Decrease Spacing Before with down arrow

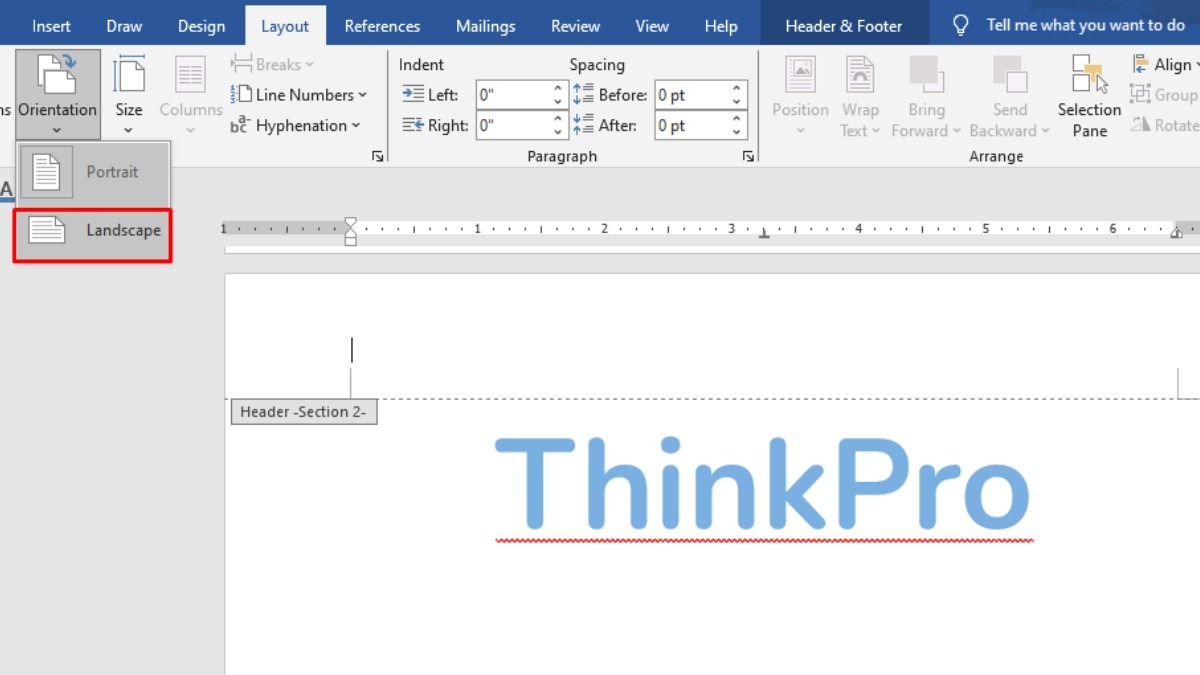[738, 102]
